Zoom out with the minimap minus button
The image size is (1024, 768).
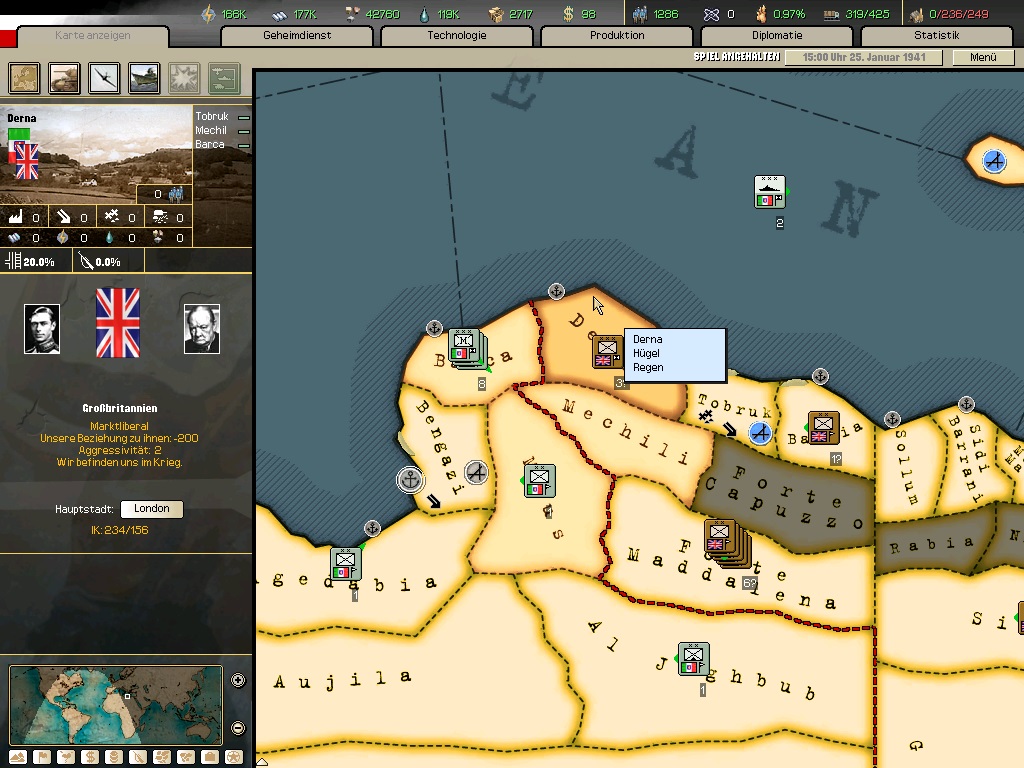(238, 728)
